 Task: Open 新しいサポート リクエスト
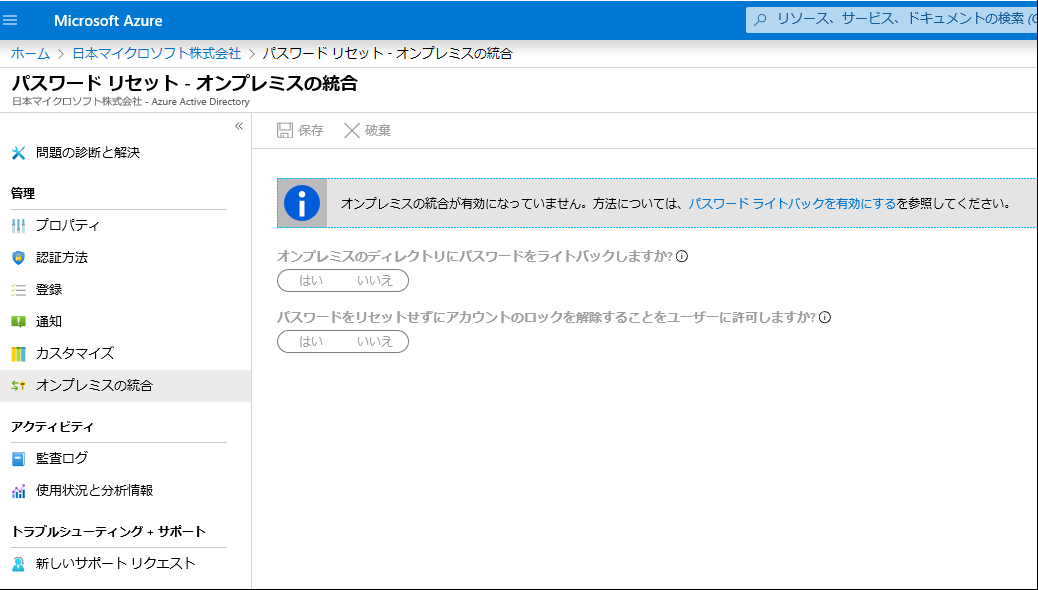tap(116, 564)
